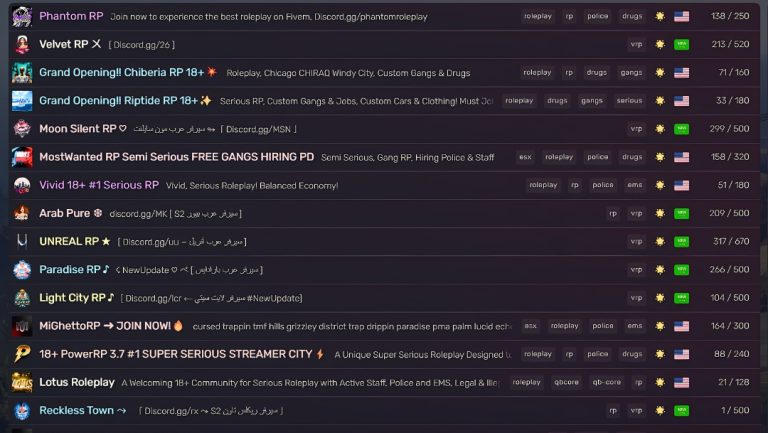Click the US flag on Vivid 18+ row
This screenshot has width=768, height=433.
point(681,185)
